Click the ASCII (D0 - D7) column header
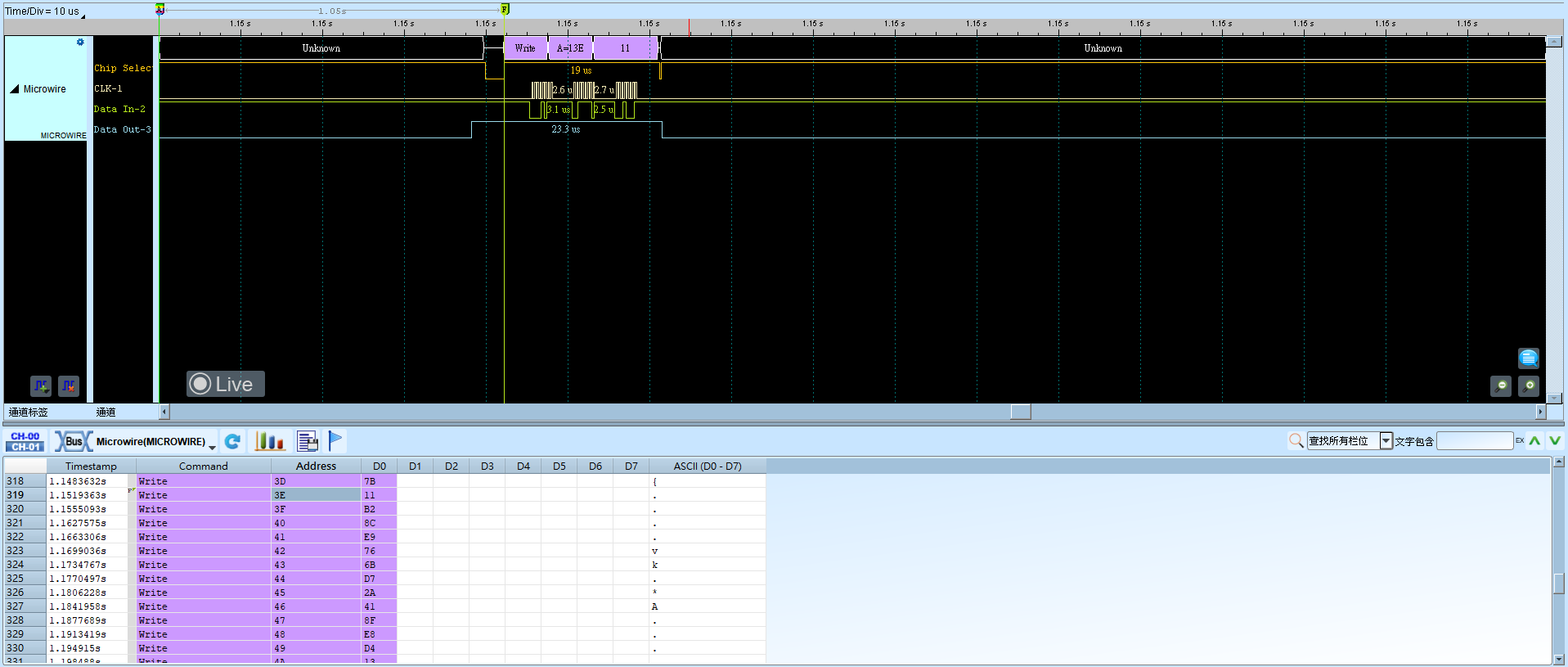The width and height of the screenshot is (1568, 667). 708,466
